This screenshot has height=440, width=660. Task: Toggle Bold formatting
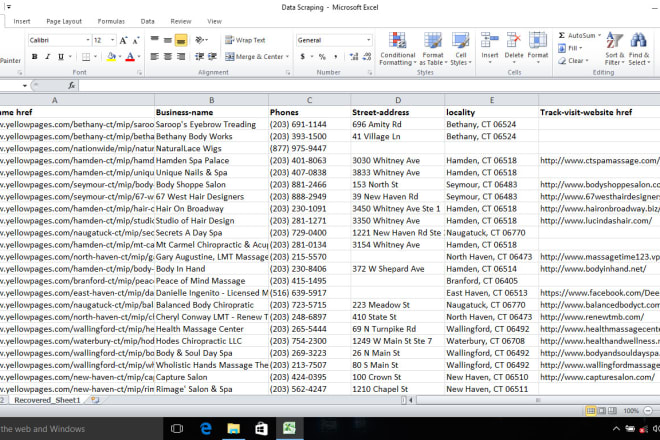[35, 56]
